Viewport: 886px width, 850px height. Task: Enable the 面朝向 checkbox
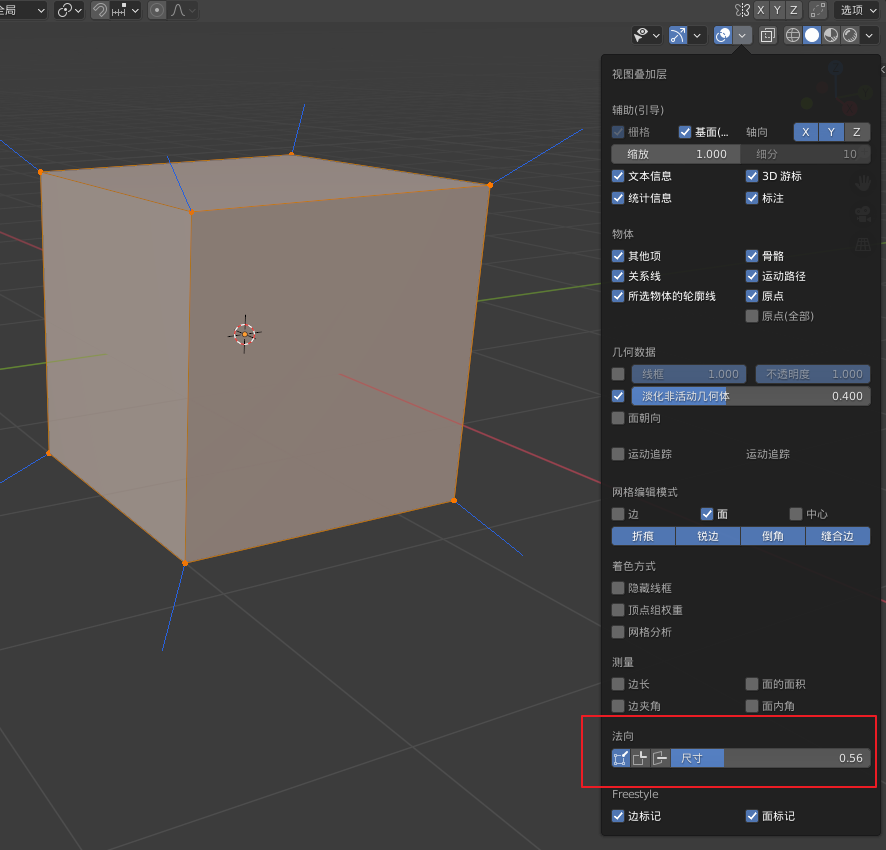[x=618, y=418]
